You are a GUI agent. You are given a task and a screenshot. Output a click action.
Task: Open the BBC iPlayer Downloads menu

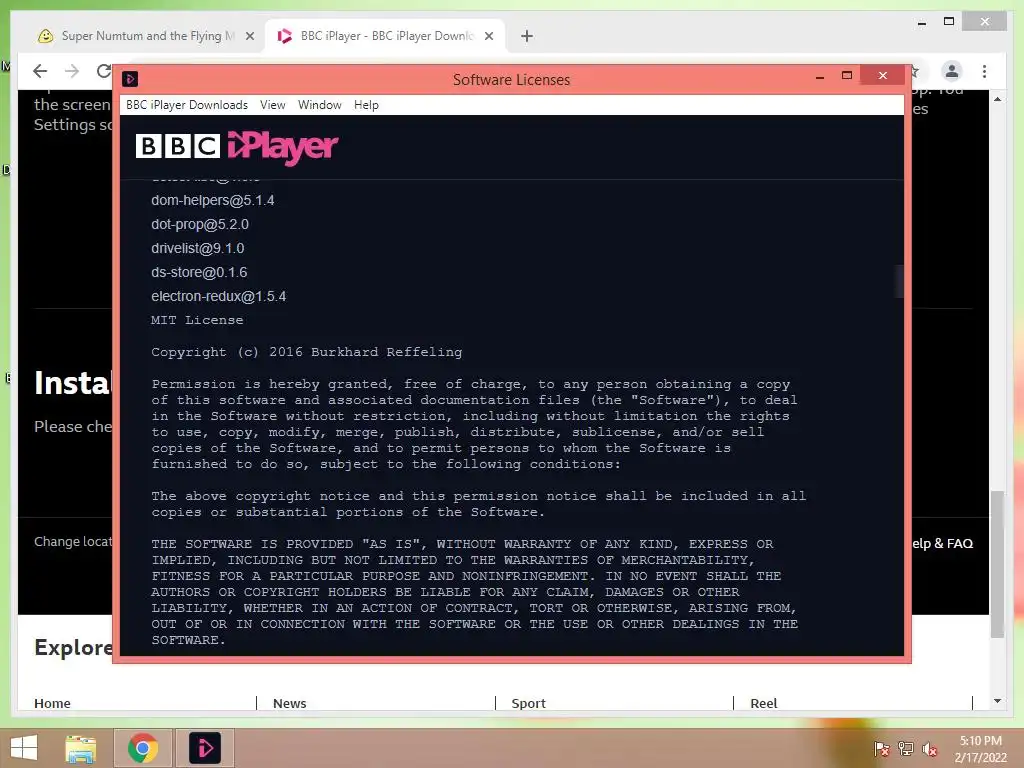coord(187,105)
